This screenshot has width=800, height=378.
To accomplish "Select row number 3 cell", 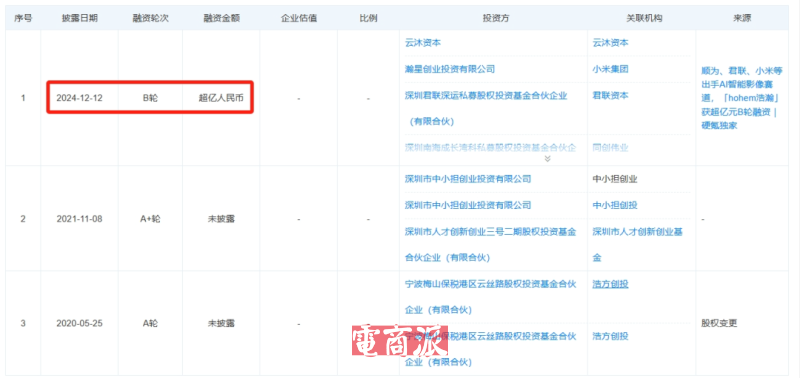I will [x=23, y=323].
